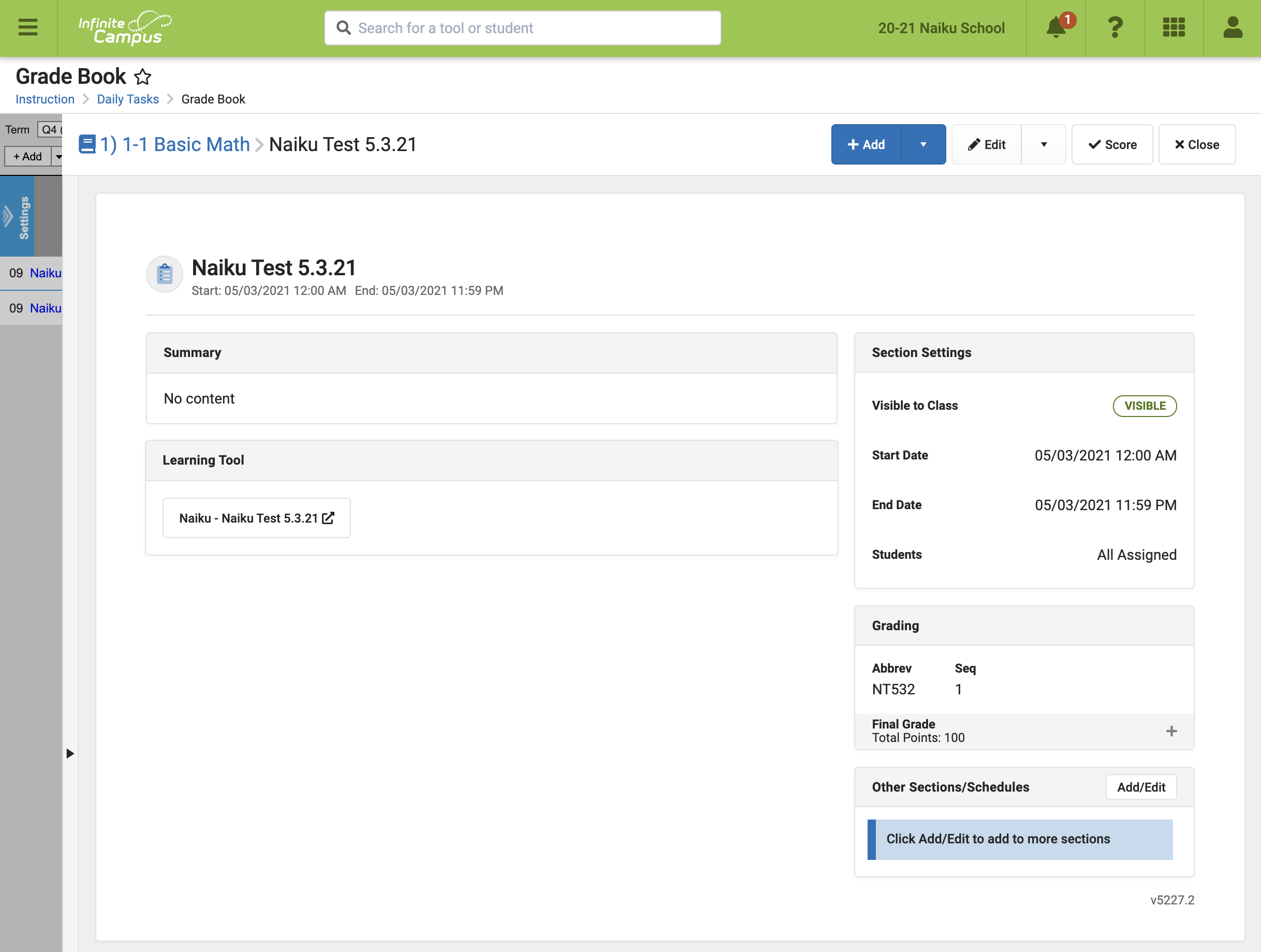Favorite Grade Book with the star icon
The width and height of the screenshot is (1261, 952).
142,77
